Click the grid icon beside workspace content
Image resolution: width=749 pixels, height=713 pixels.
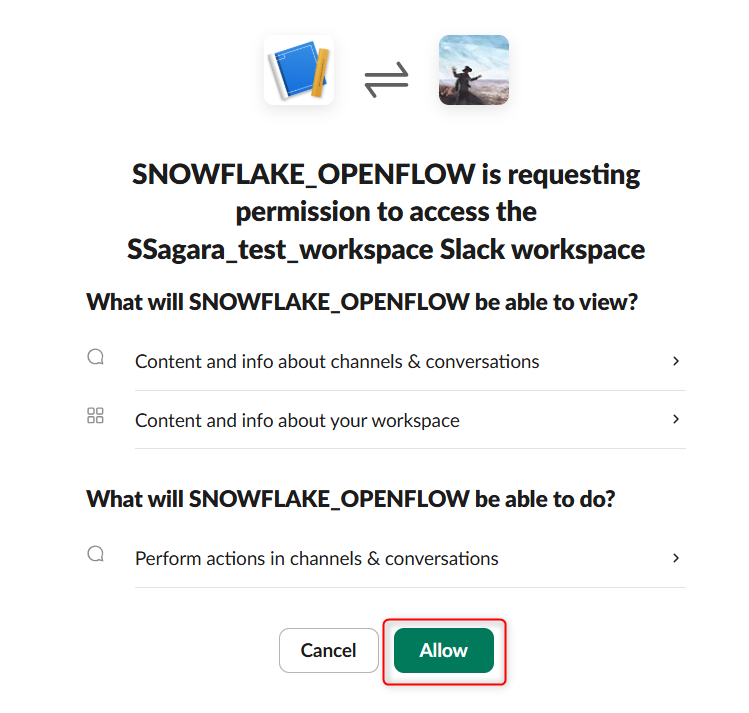pos(96,416)
